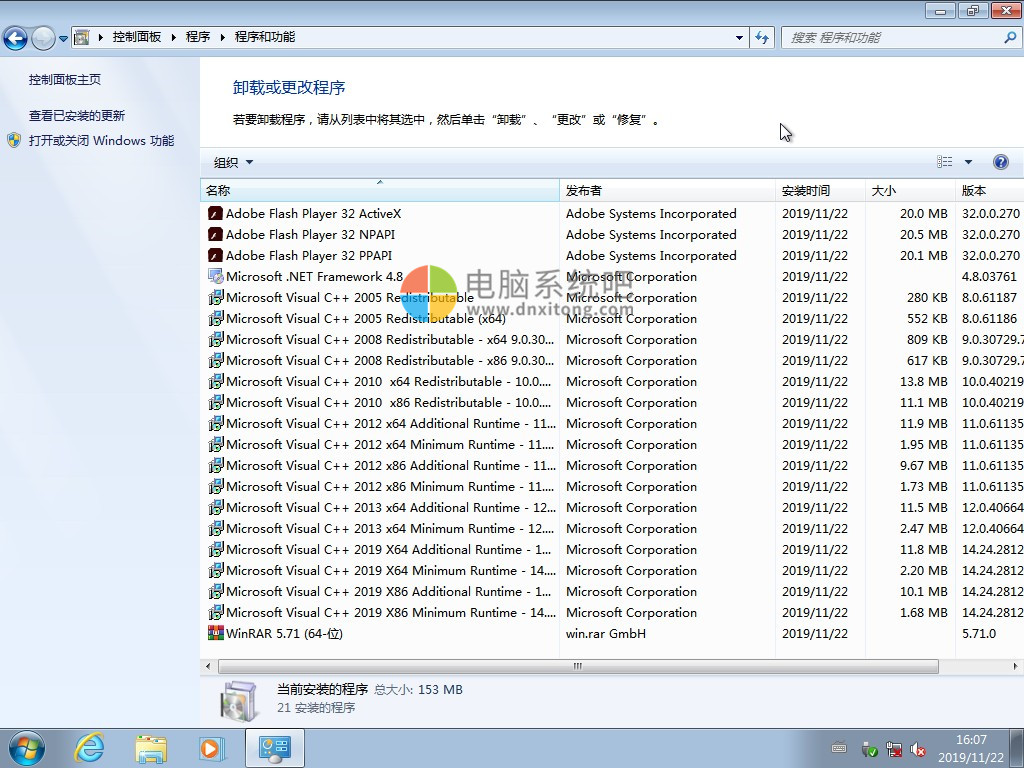Click the Adobe Flash Player 32 ActiveX icon

(x=215, y=214)
